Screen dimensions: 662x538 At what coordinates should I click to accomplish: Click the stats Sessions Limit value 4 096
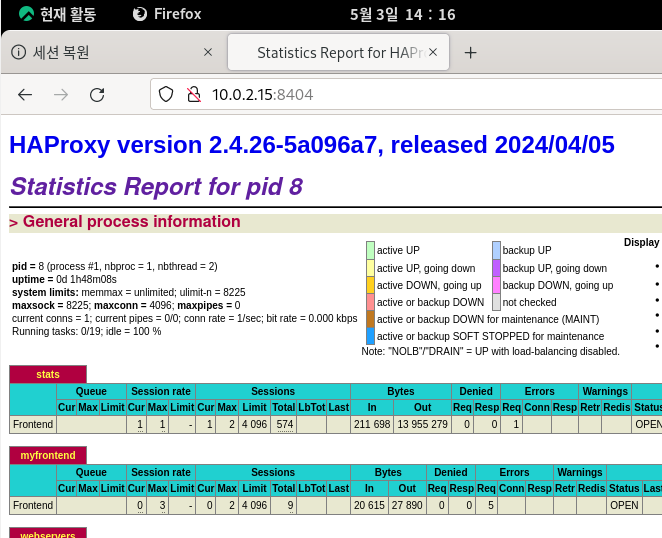click(x=254, y=424)
